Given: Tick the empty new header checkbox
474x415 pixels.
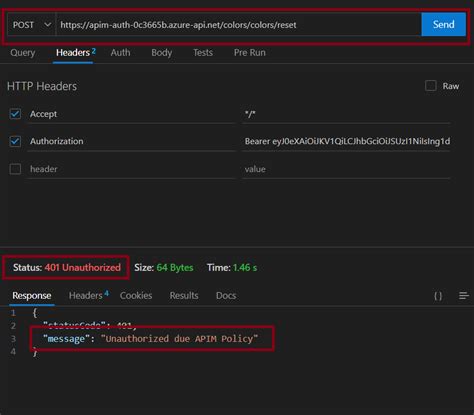Looking at the screenshot, I should pos(15,169).
